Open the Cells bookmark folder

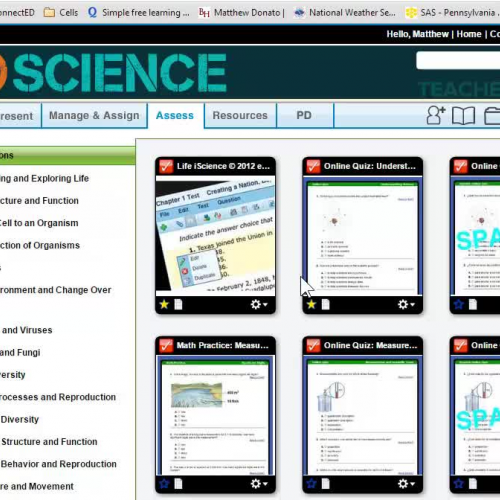61,13
